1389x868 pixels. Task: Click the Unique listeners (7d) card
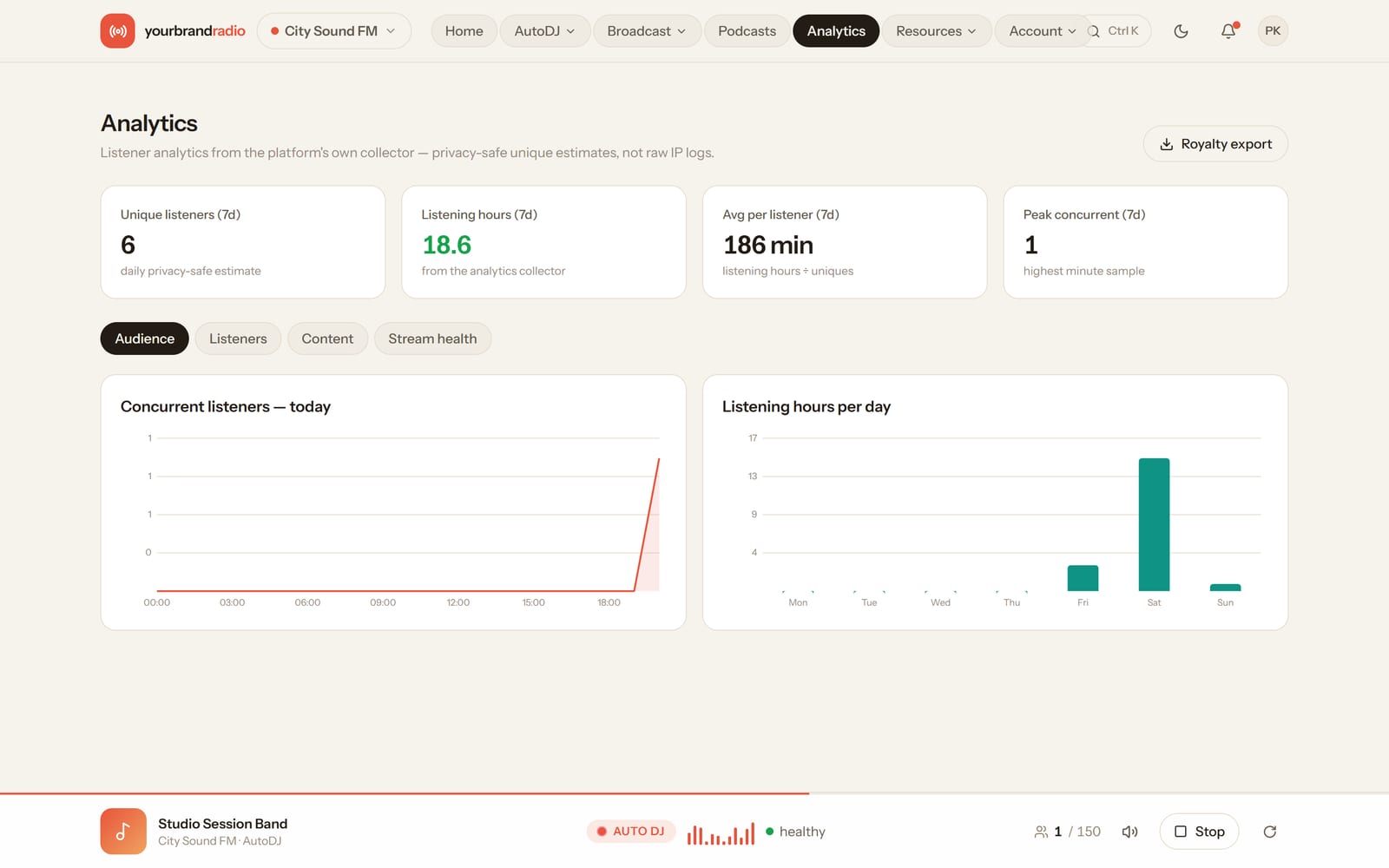coord(243,242)
